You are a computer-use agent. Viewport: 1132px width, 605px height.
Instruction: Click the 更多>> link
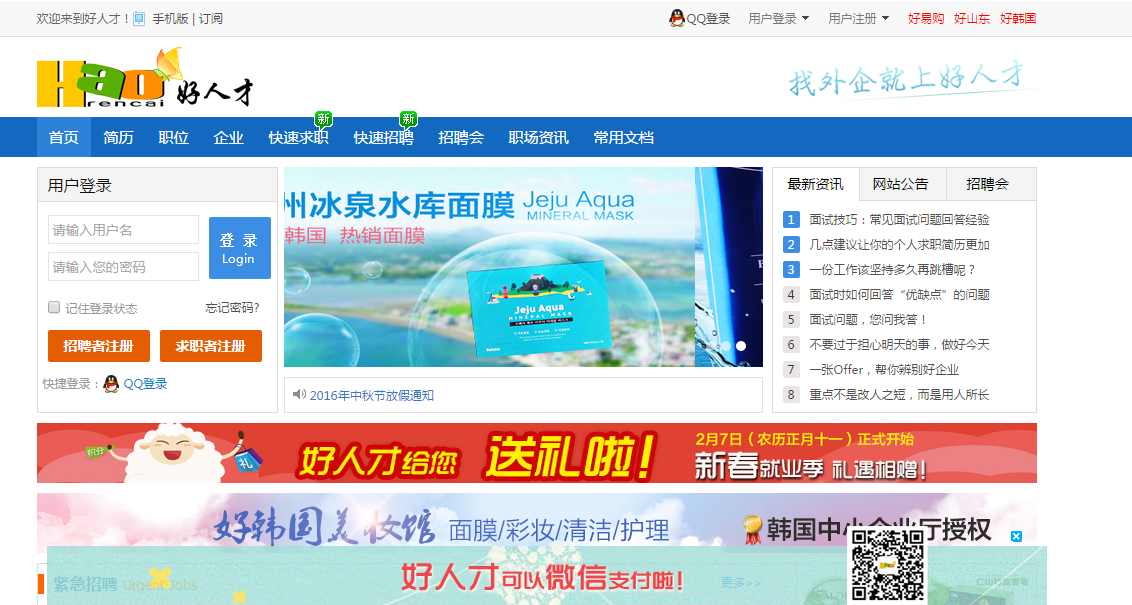click(741, 582)
